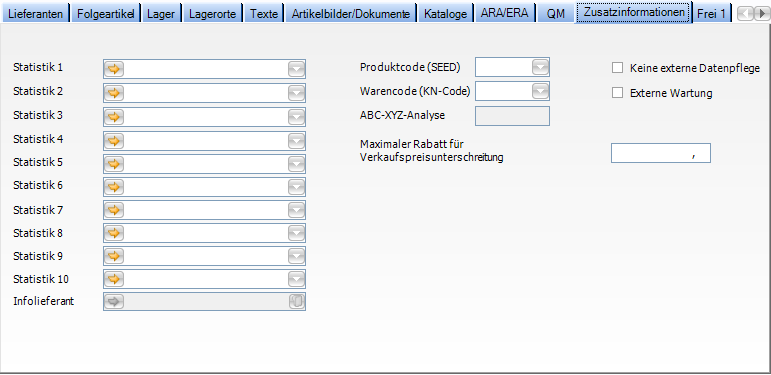Open the Artikelbilder/Dokumente tab
This screenshot has width=771, height=375.
pos(351,13)
